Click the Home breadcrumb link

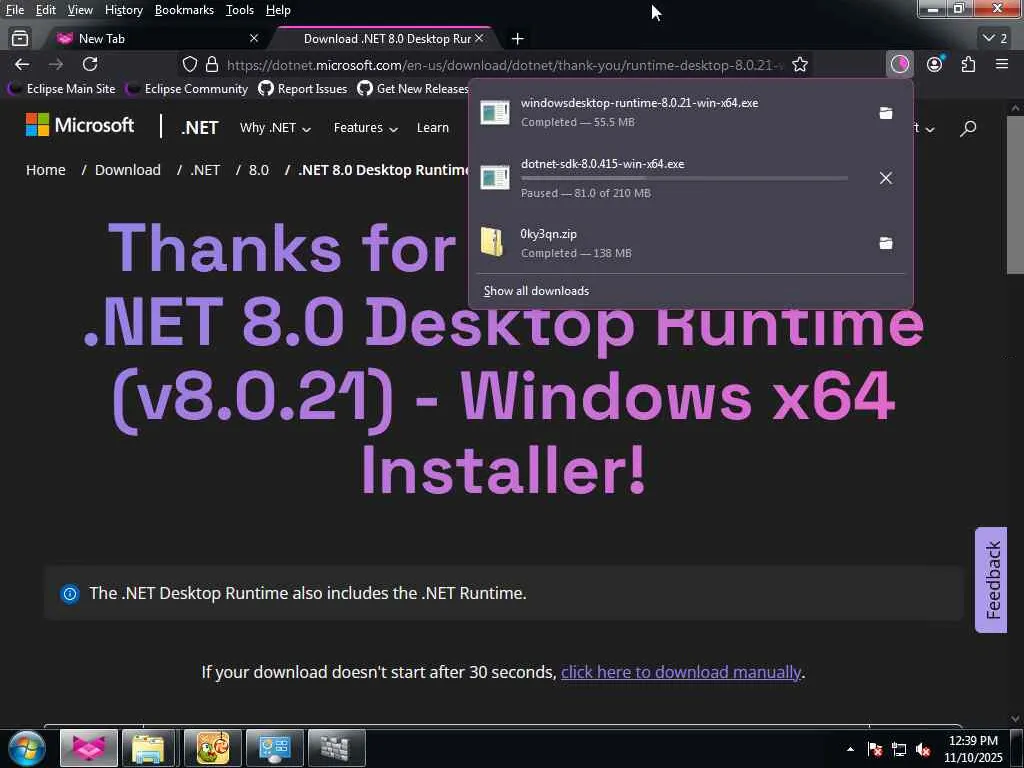(46, 170)
